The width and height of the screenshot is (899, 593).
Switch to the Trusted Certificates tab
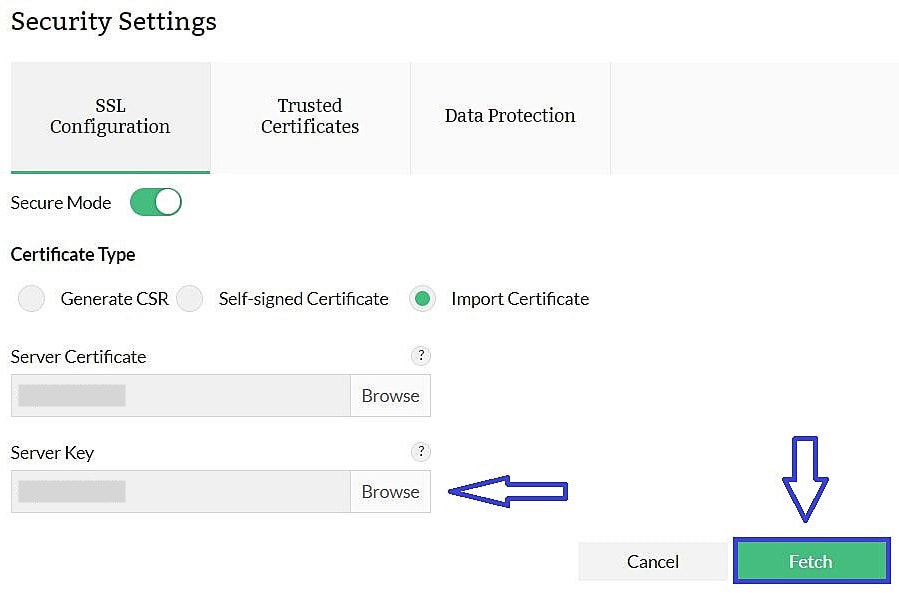pos(309,116)
